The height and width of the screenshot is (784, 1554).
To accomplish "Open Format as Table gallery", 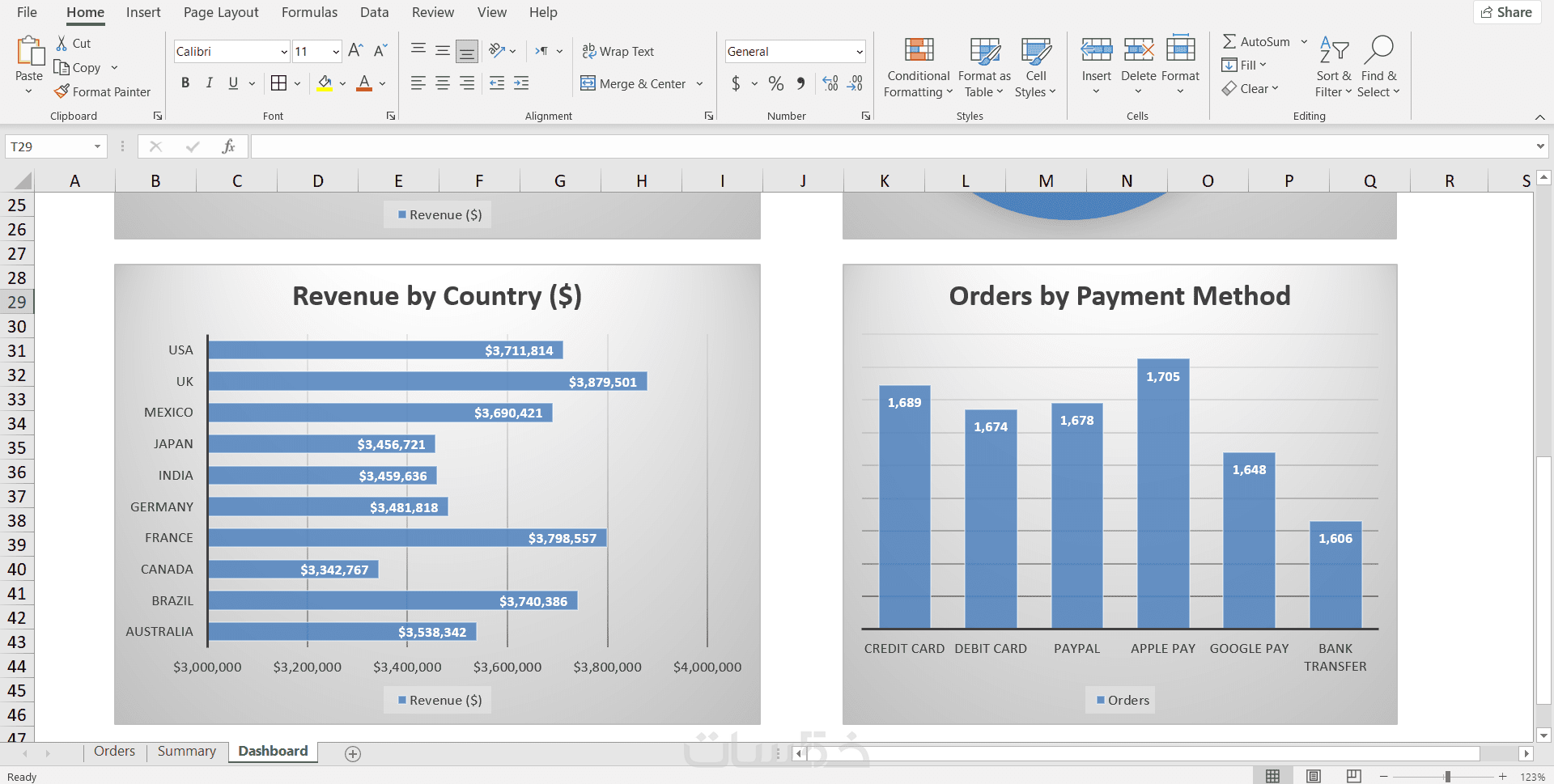I will coord(984,67).
